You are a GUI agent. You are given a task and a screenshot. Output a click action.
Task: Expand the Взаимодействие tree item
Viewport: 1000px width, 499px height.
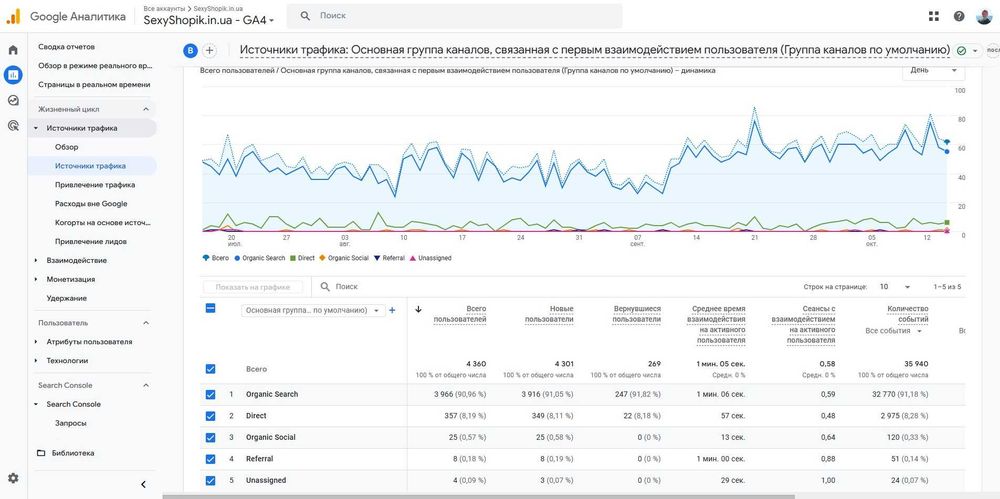click(x=36, y=260)
